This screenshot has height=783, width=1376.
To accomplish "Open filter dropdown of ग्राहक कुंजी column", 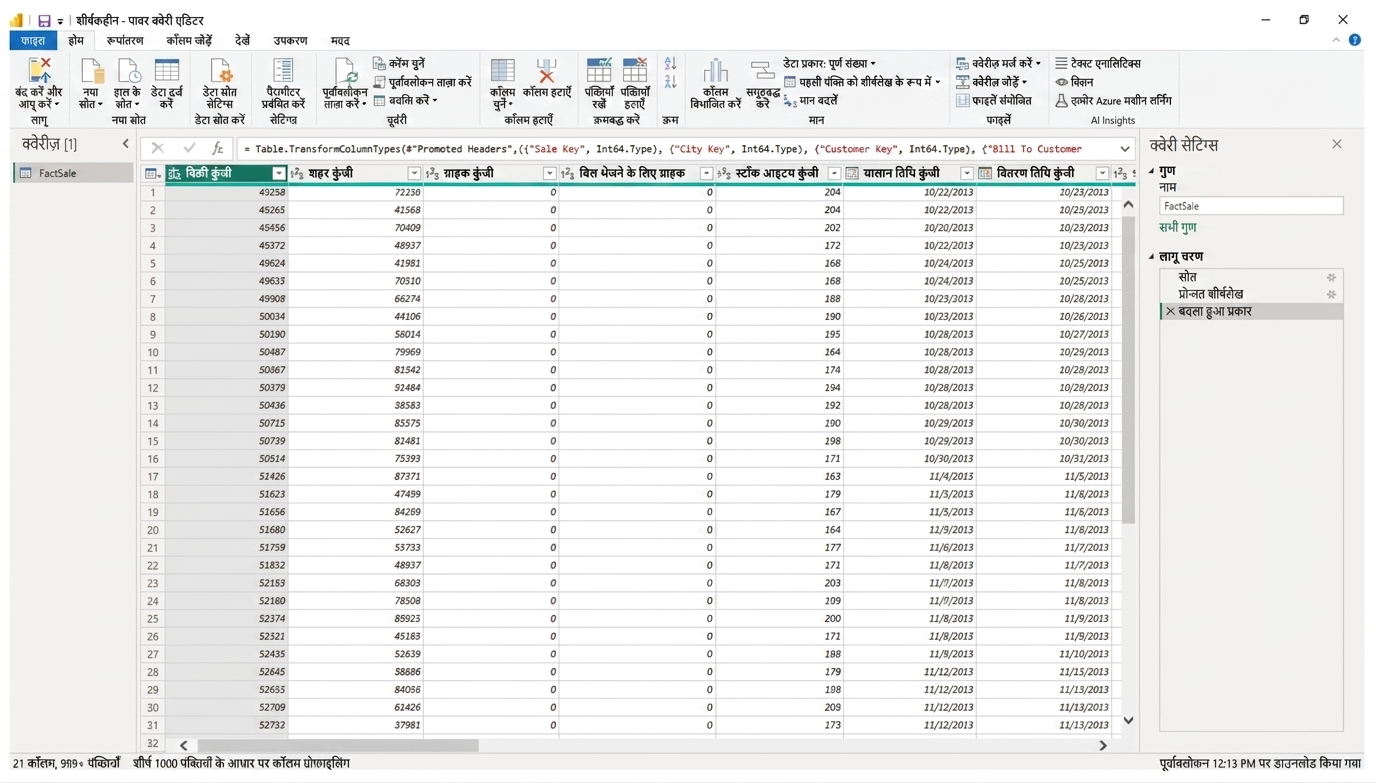I will pyautogui.click(x=549, y=173).
